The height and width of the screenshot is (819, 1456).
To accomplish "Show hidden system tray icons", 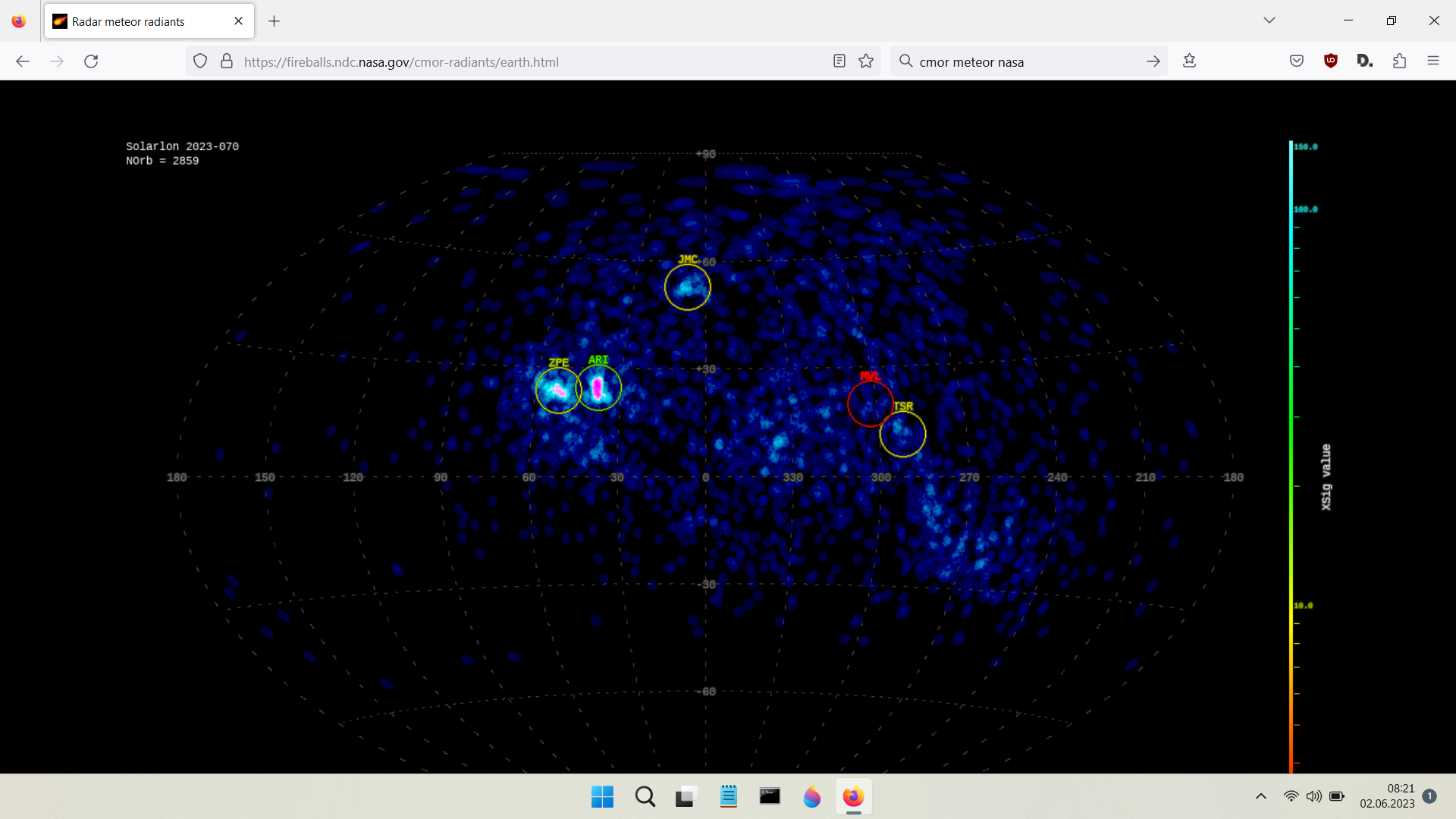I will click(x=1261, y=796).
